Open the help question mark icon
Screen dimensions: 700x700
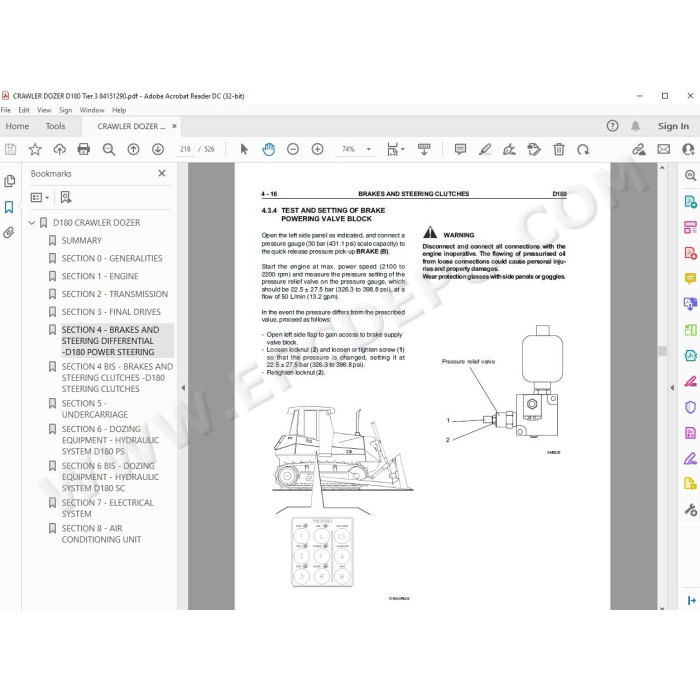pyautogui.click(x=612, y=126)
